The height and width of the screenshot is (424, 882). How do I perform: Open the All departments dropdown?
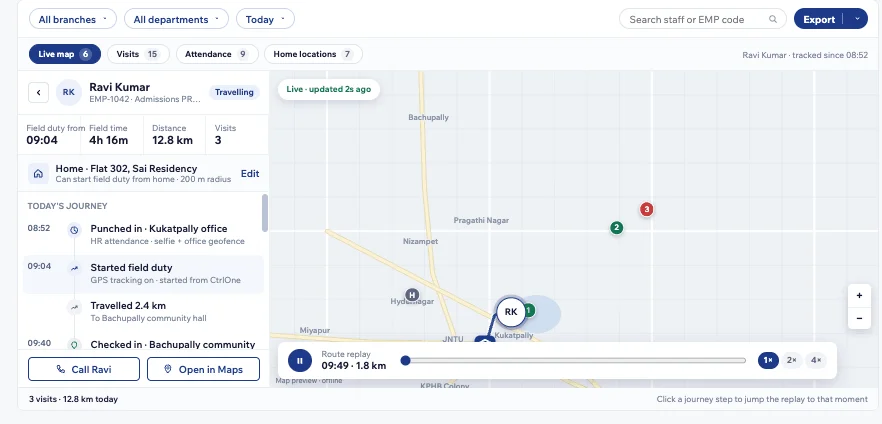176,19
